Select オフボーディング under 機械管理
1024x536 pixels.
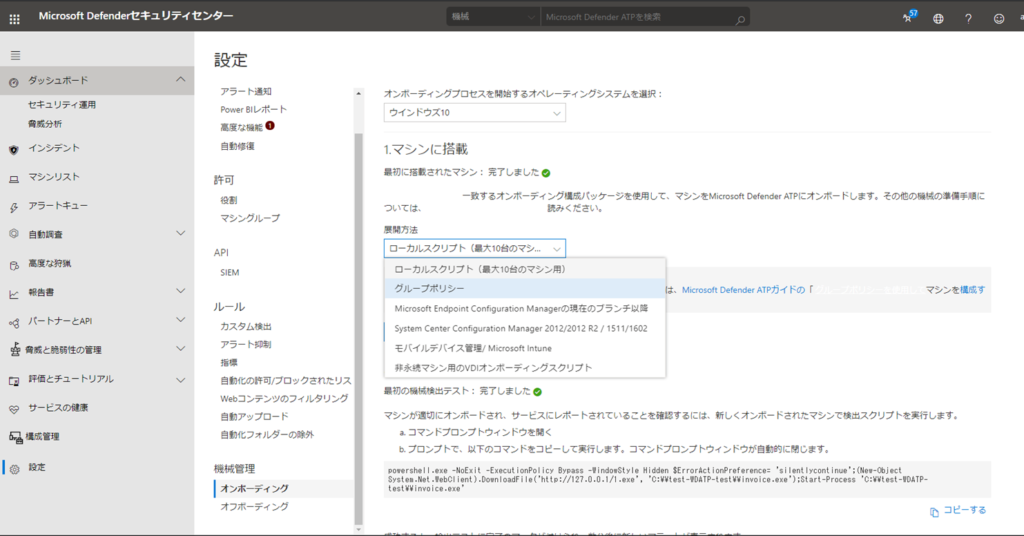pyautogui.click(x=254, y=507)
